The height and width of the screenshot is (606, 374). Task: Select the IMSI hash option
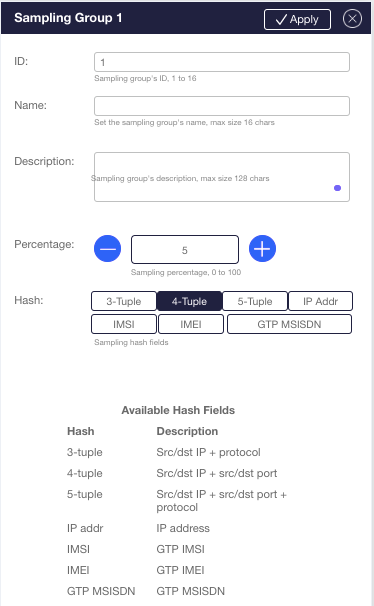[x=124, y=324]
